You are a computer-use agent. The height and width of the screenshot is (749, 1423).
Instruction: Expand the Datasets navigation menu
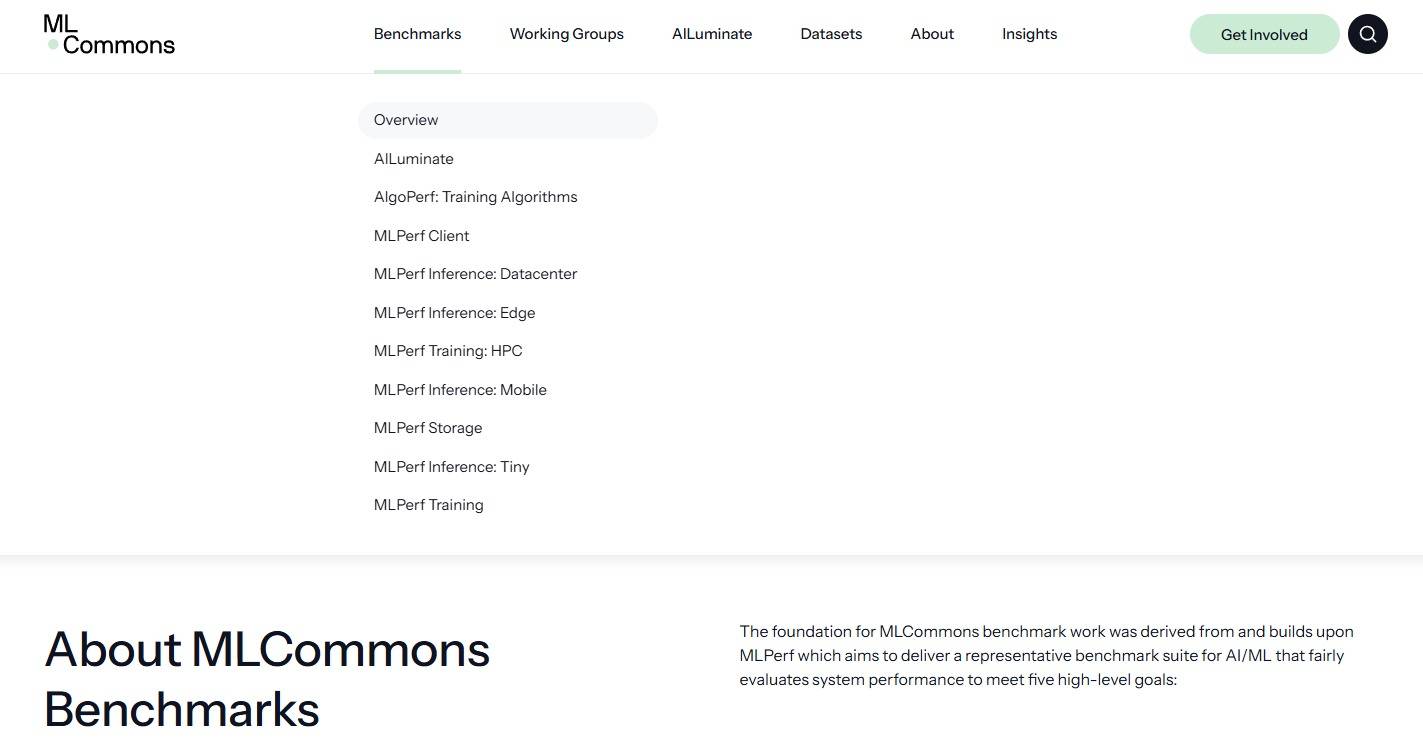tap(831, 34)
